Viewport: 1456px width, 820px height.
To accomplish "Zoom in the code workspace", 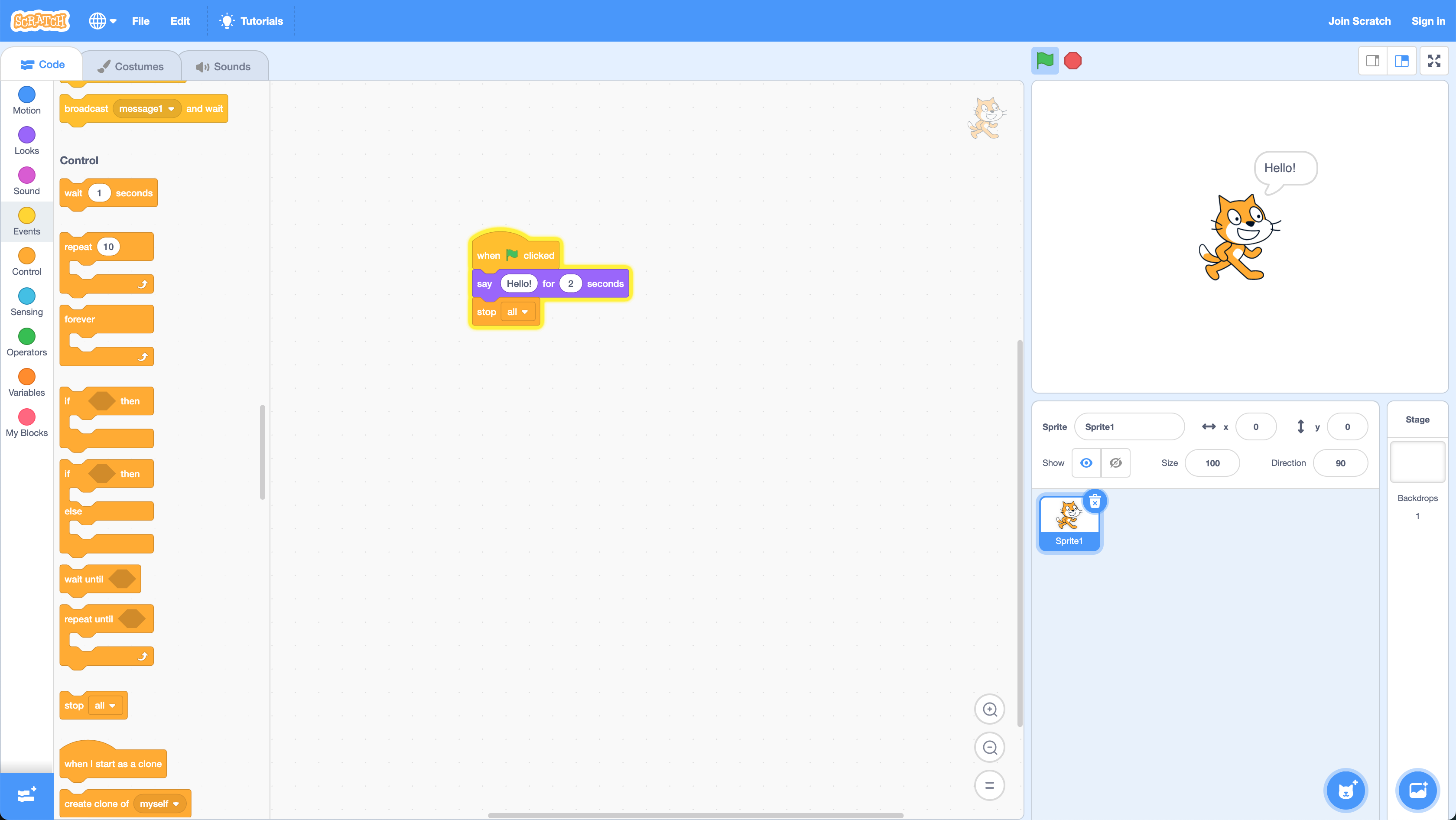I will point(989,709).
